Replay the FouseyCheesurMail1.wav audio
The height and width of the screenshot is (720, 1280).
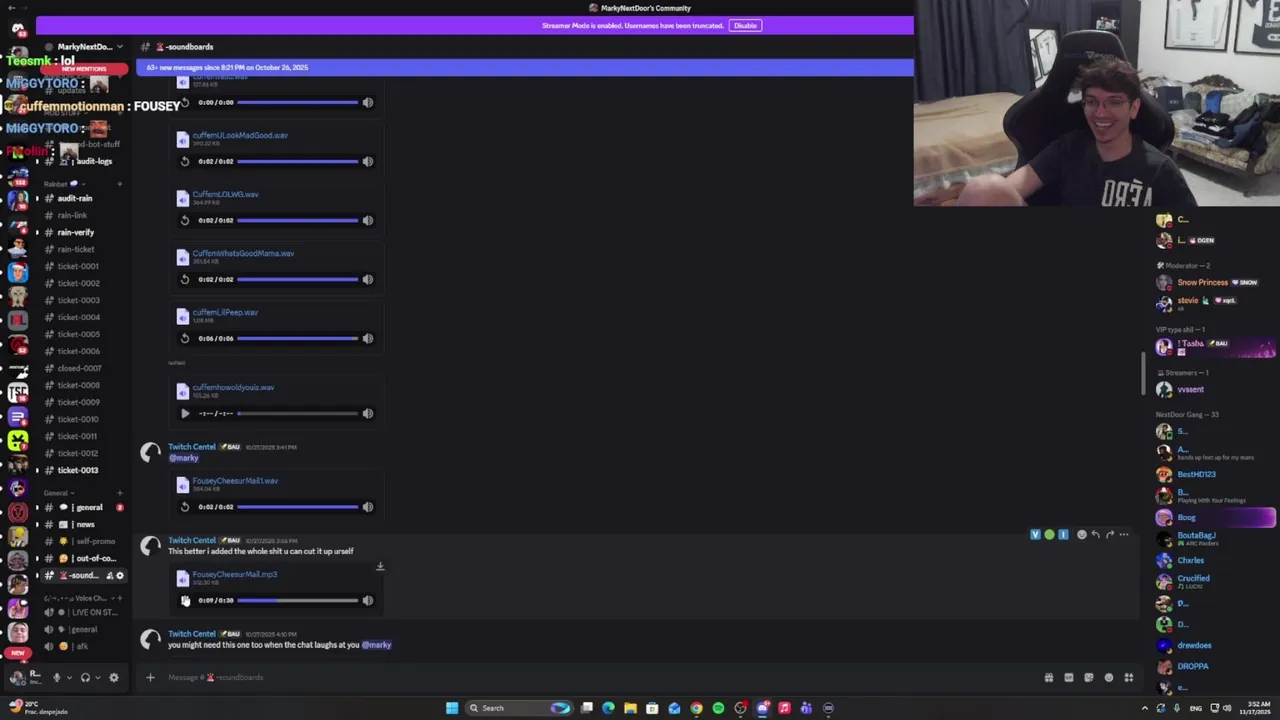[x=184, y=507]
